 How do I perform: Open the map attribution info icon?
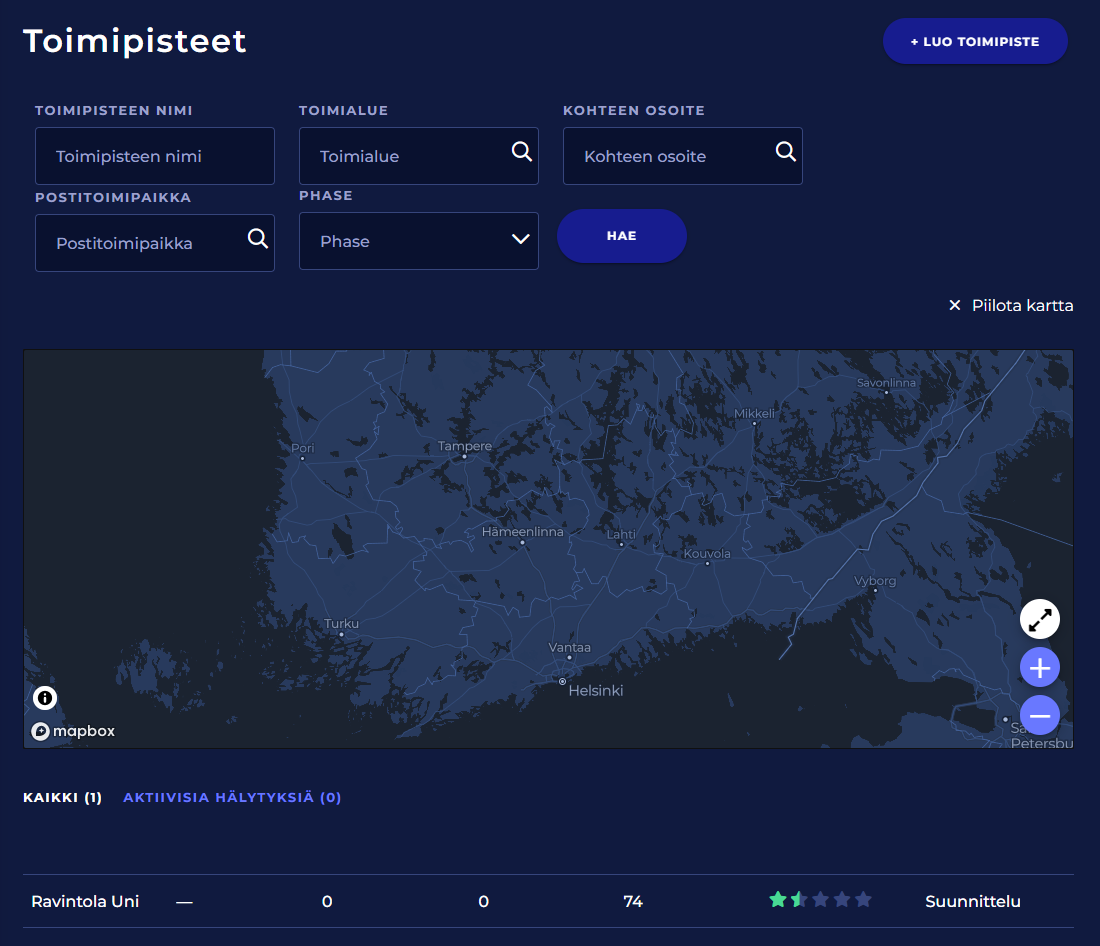(x=45, y=698)
